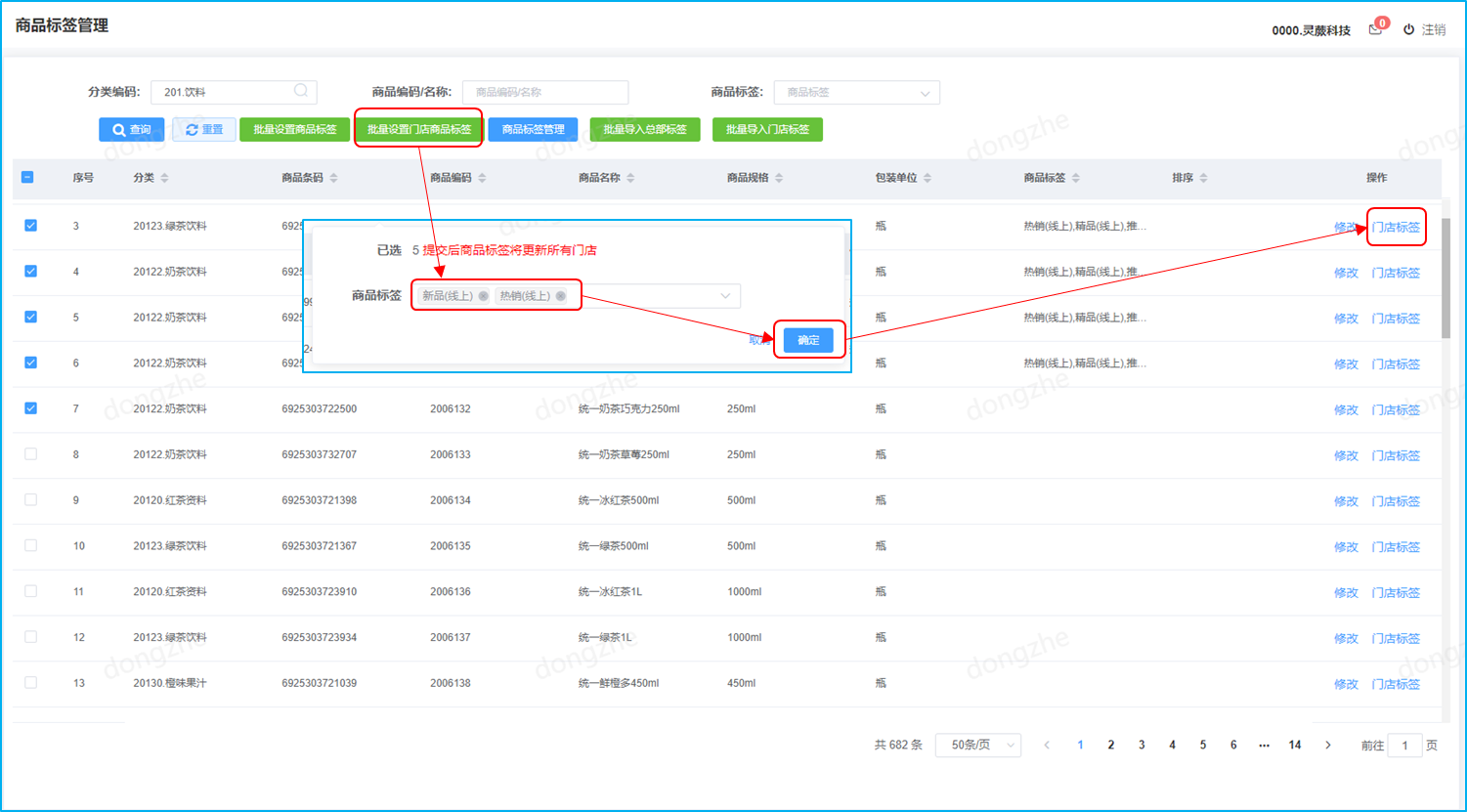
Task: Sort by 商品名称 column arrows
Action: pyautogui.click(x=630, y=178)
